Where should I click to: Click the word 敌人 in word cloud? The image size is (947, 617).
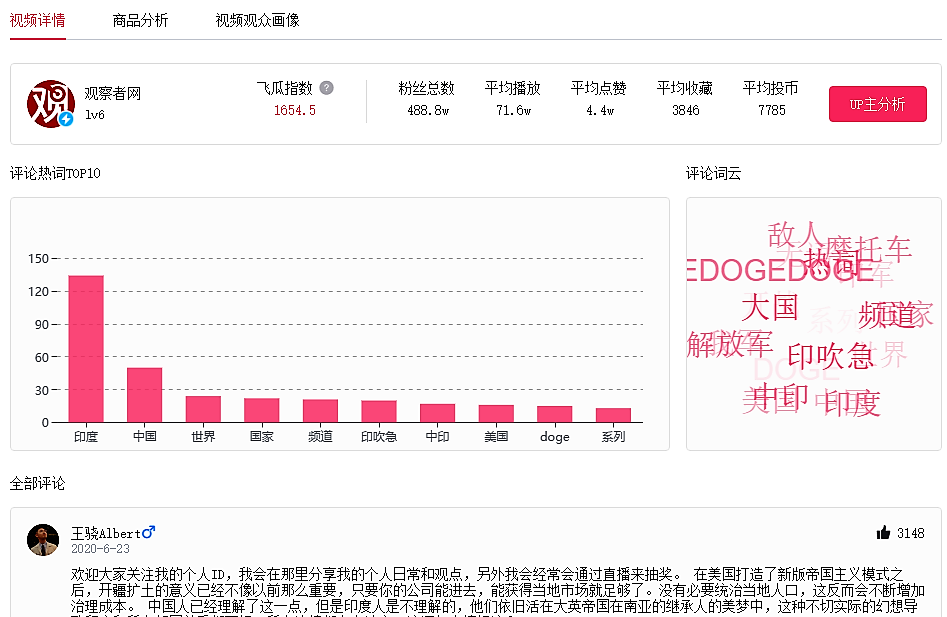[794, 234]
